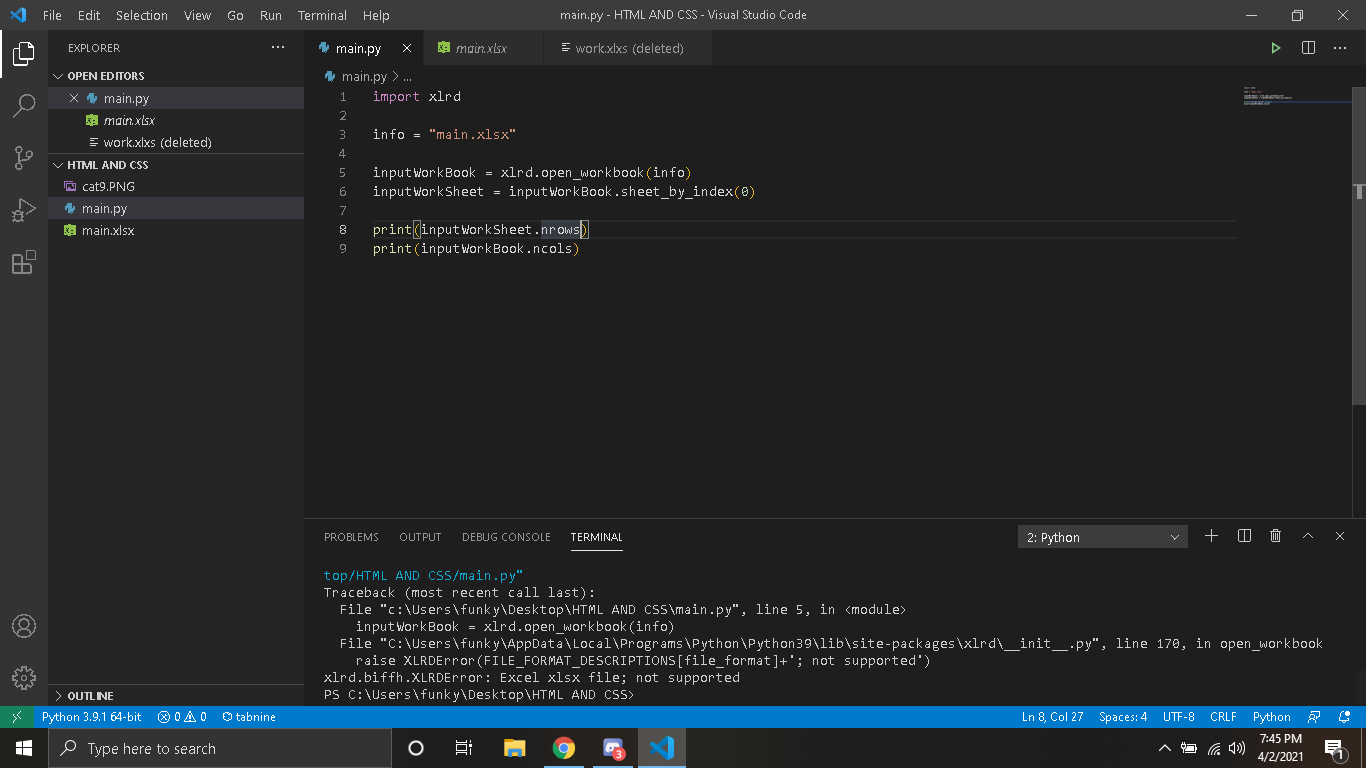
Task: Open the Terminal menu
Action: 322,15
